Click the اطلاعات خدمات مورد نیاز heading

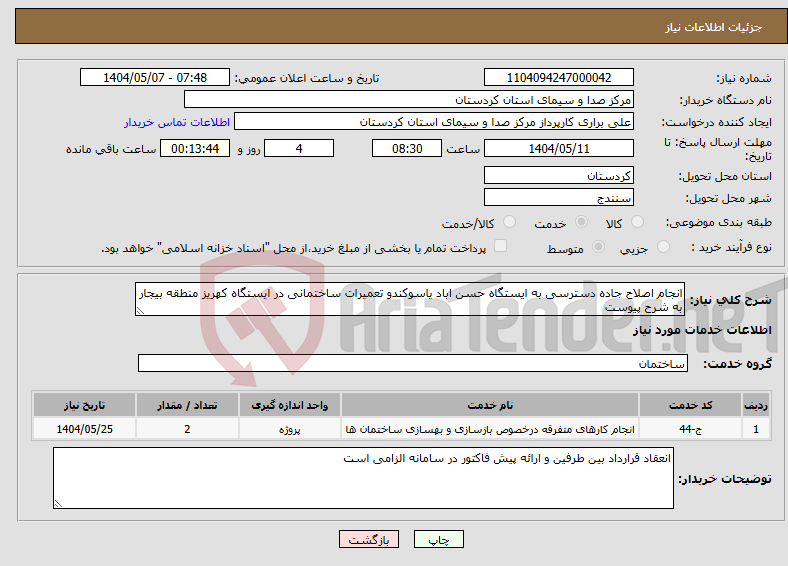pyautogui.click(x=702, y=330)
